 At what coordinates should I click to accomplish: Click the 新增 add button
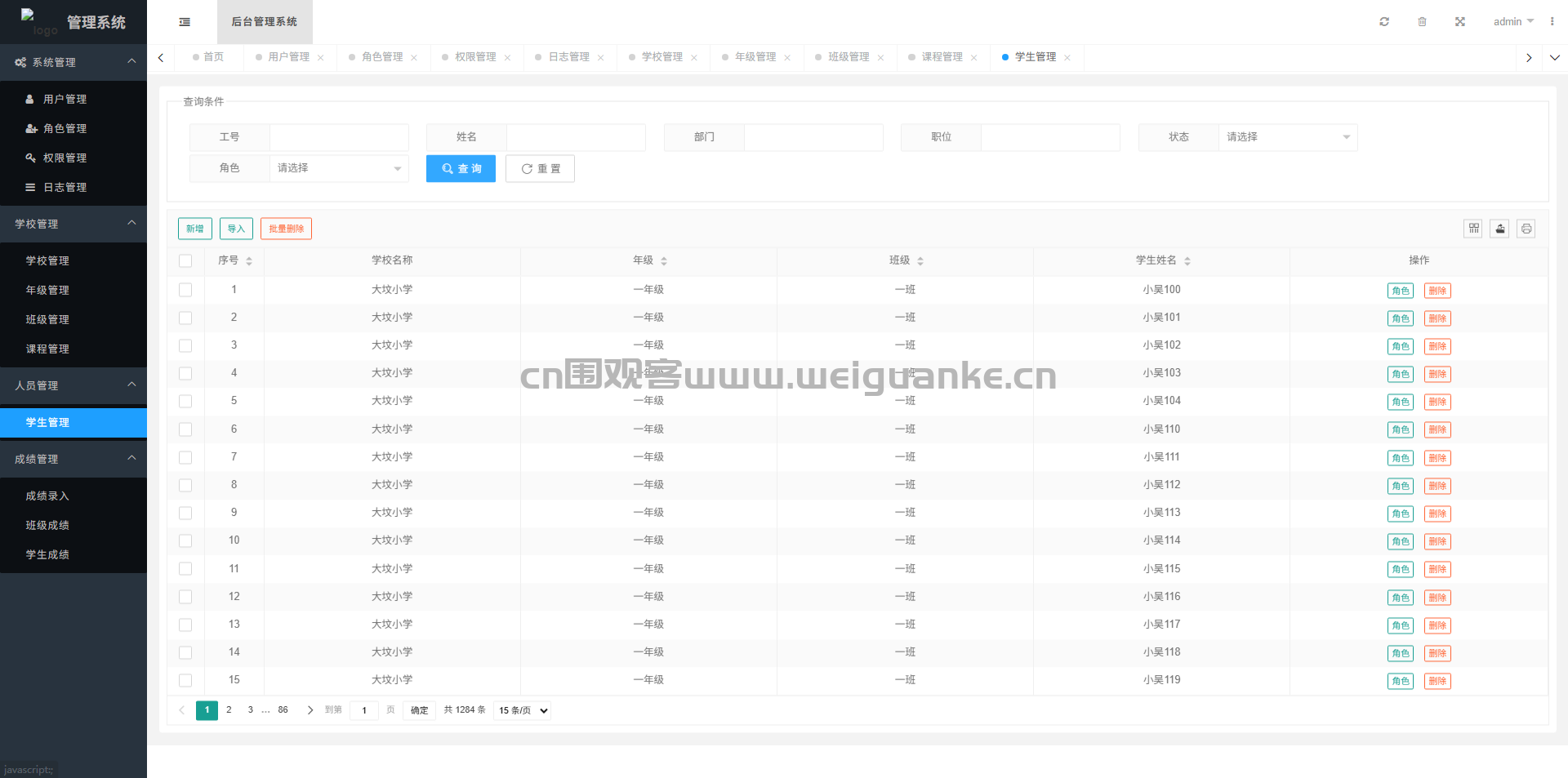click(195, 229)
